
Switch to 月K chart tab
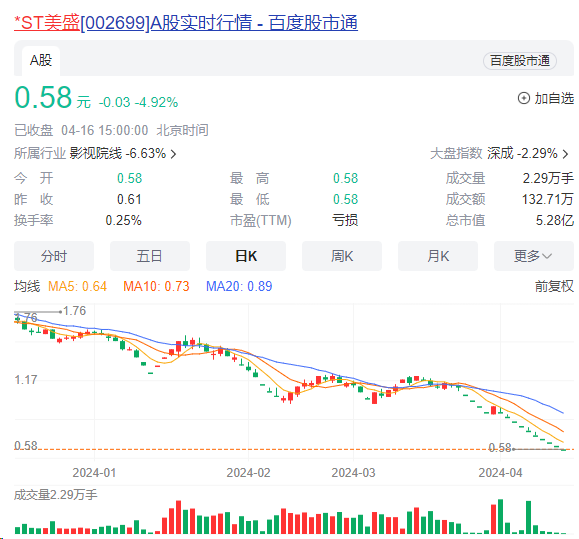[x=438, y=256]
